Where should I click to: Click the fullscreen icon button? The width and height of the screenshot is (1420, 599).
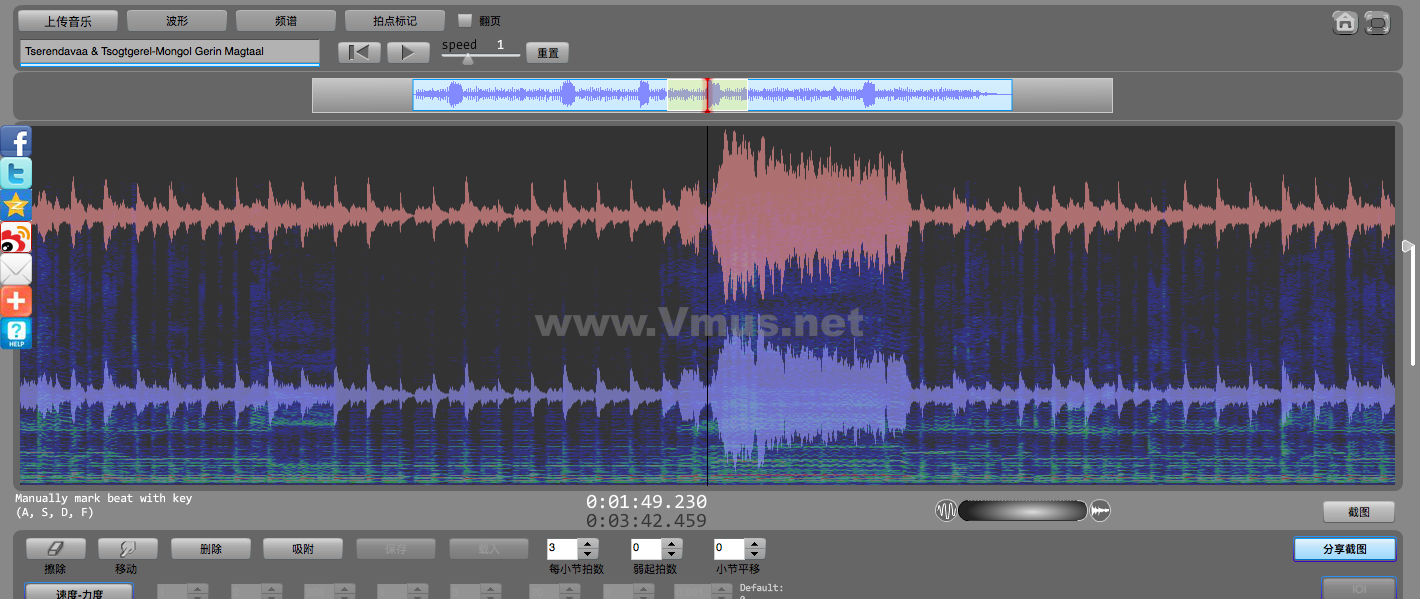(x=1377, y=22)
